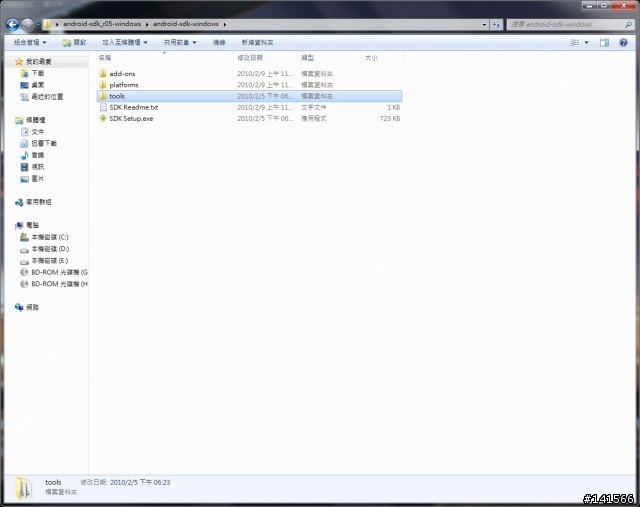This screenshot has height=507, width=640.
Task: Click android-sdk-windows in the address path
Action: [186, 24]
